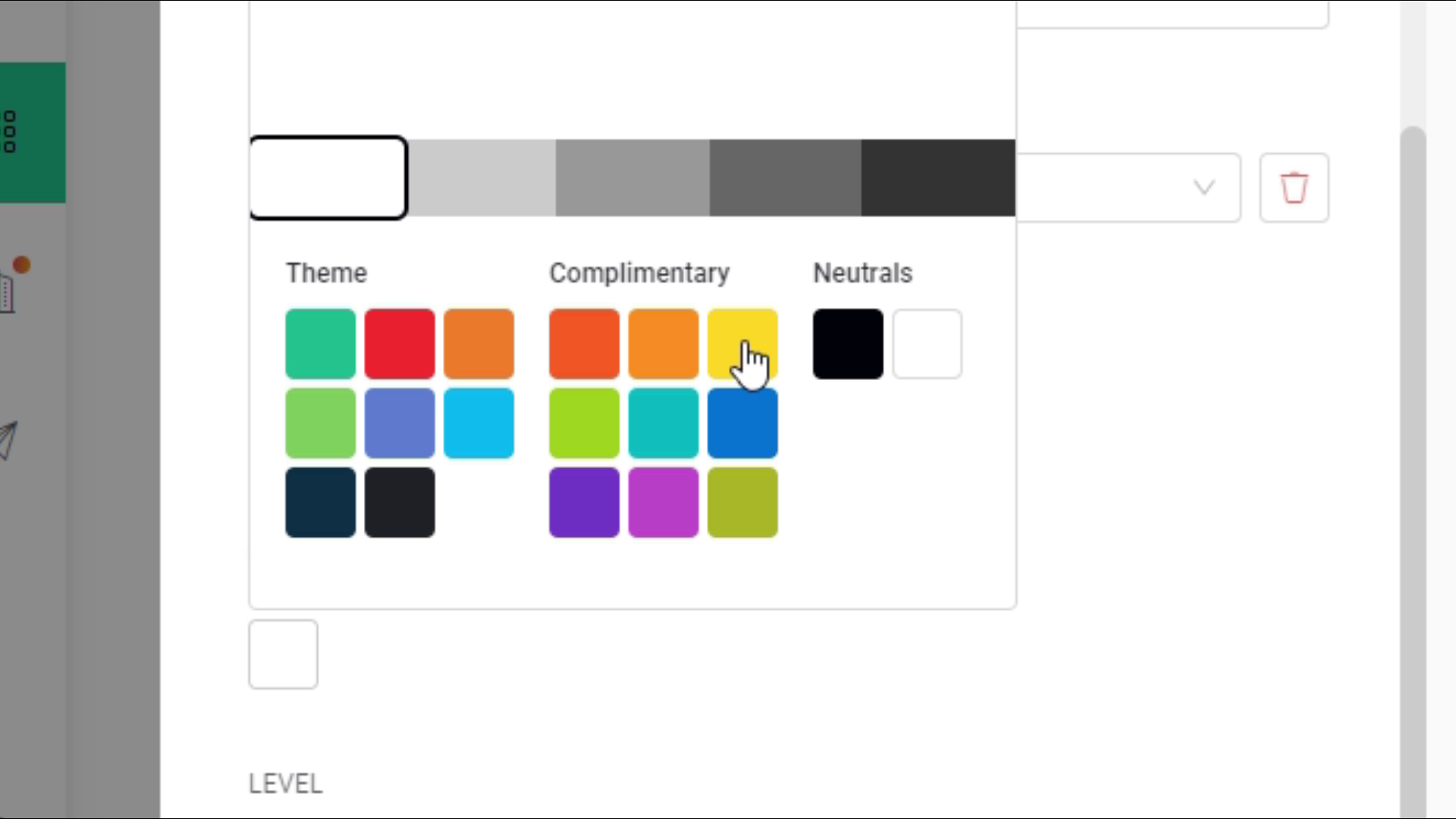Pick the light gray shade in grayscale bar
Image resolution: width=1456 pixels, height=819 pixels.
(x=482, y=177)
